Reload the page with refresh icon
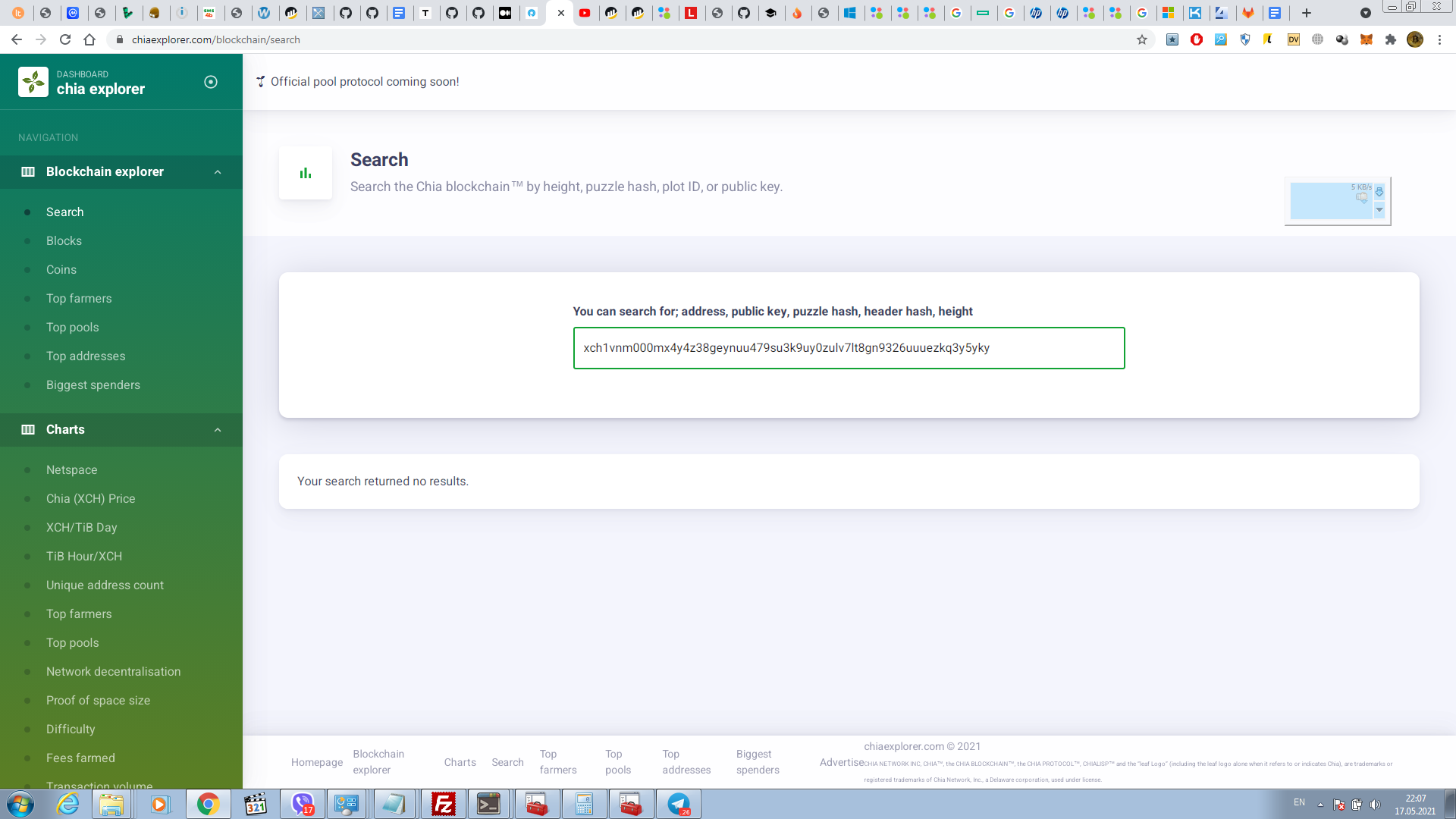1456x819 pixels. click(x=65, y=39)
